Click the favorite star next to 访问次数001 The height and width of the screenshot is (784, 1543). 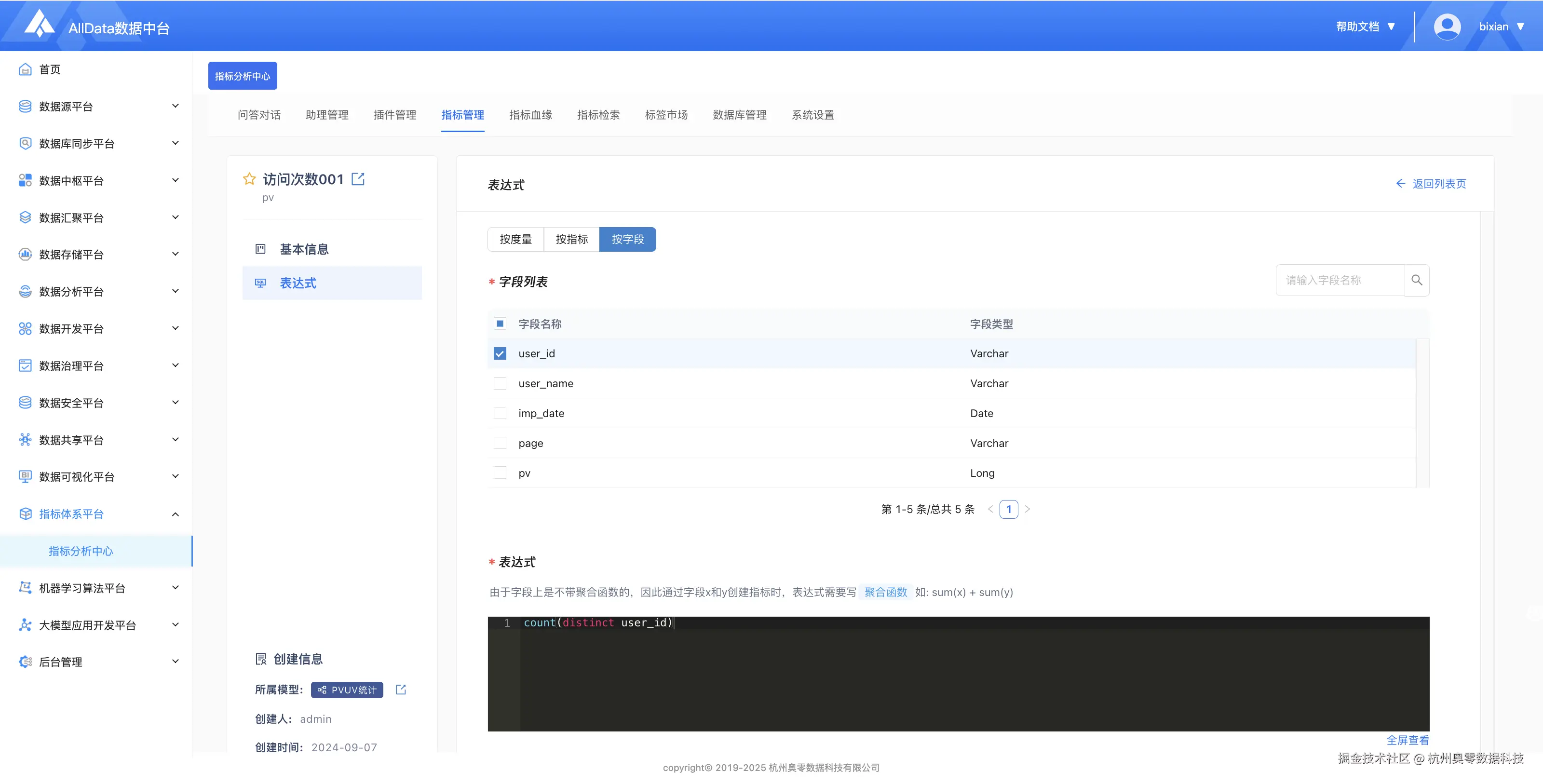pyautogui.click(x=249, y=179)
